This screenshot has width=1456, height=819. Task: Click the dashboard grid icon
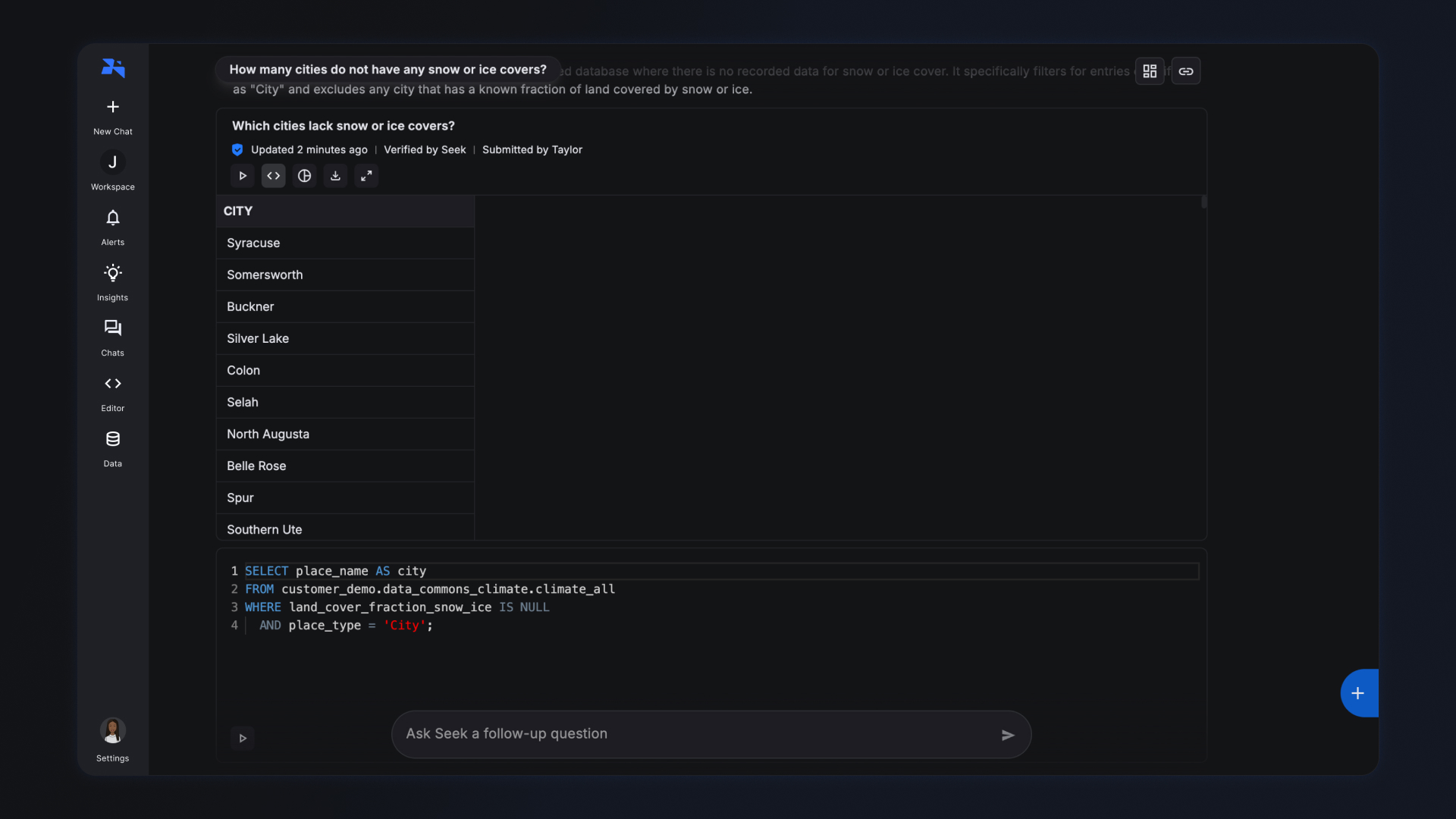(x=1150, y=71)
